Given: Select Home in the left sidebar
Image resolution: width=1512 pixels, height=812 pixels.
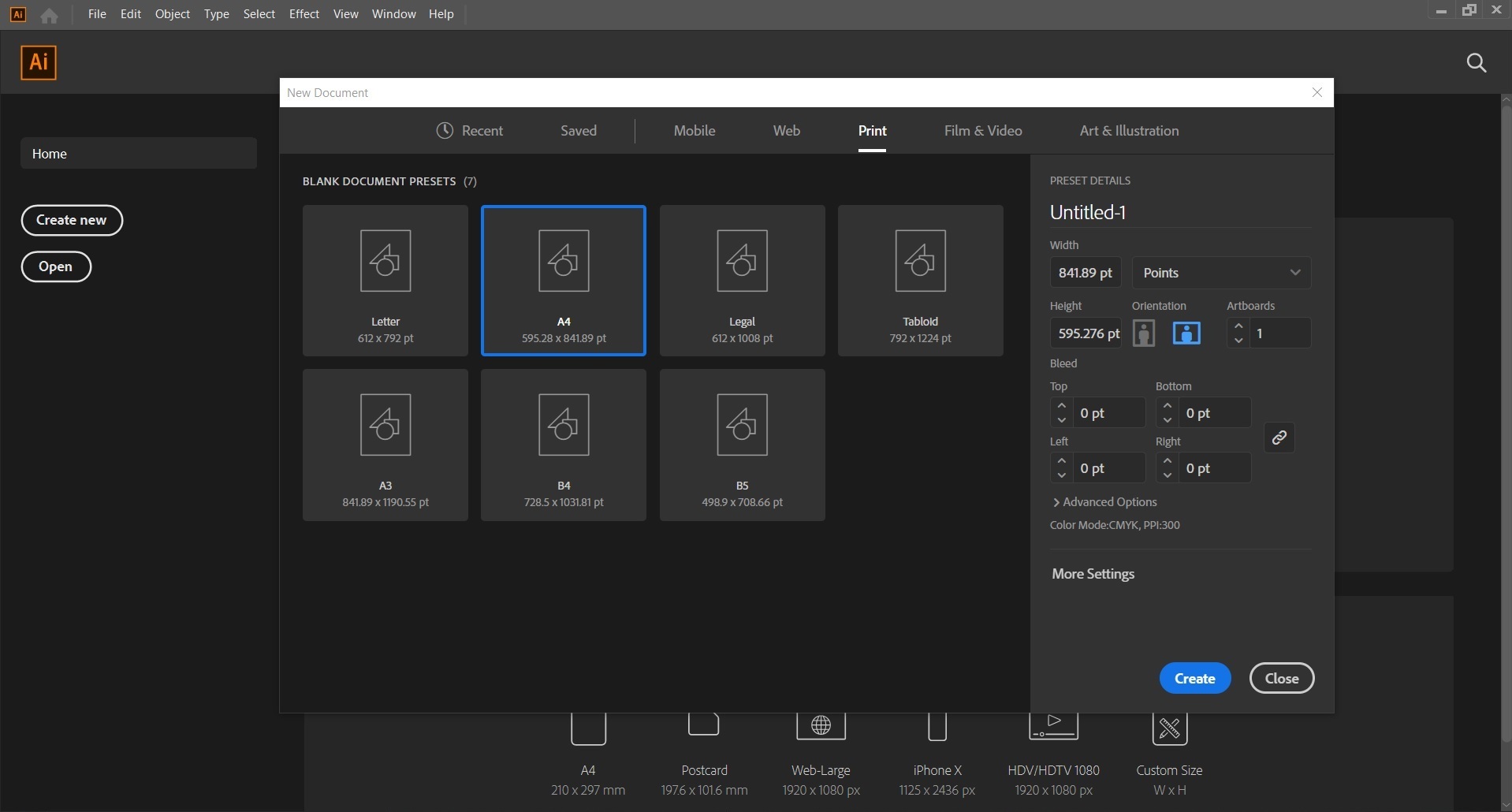Looking at the screenshot, I should [139, 154].
